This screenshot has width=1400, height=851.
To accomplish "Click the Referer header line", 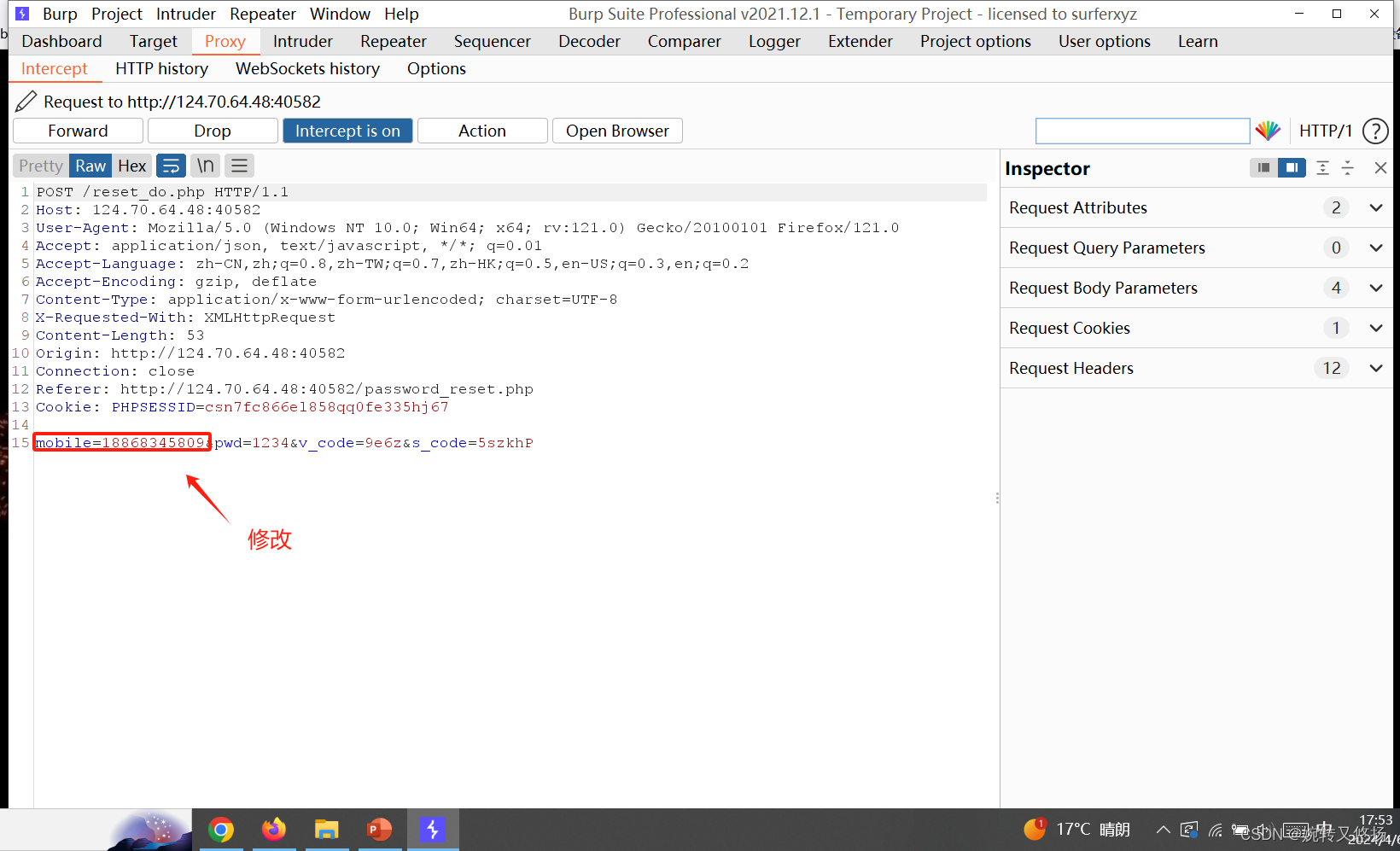I will pos(284,389).
